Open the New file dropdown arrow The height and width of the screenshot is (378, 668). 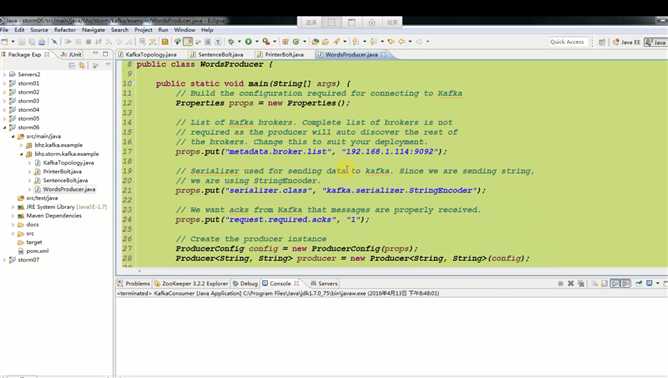click(13, 42)
